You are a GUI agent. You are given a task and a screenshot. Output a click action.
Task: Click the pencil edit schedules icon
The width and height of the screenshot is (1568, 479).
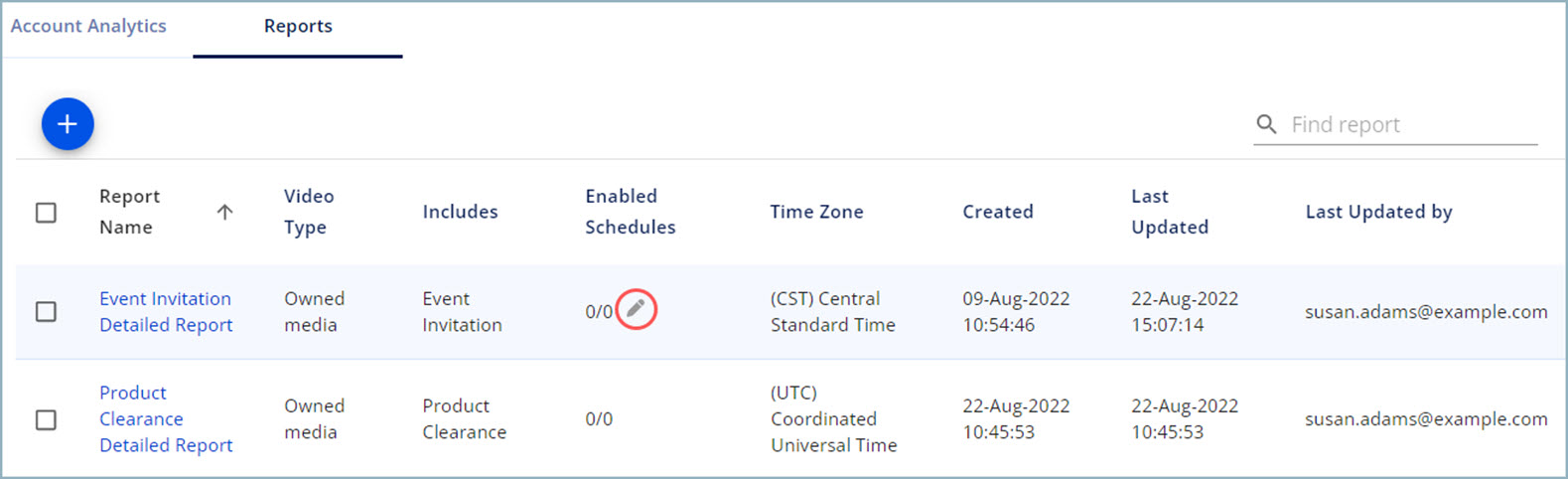pyautogui.click(x=637, y=310)
